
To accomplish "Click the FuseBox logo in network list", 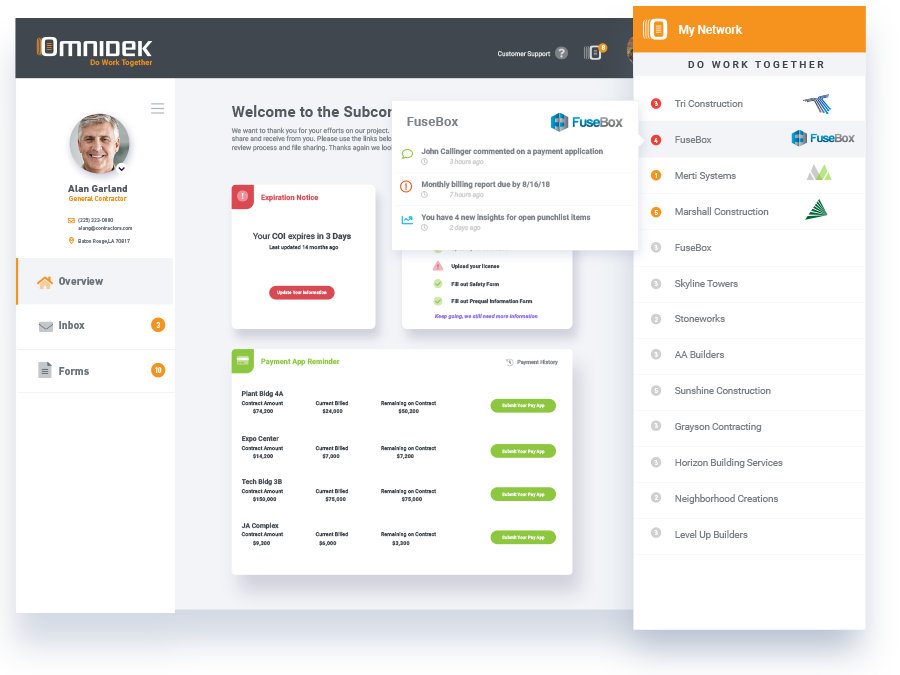I will click(823, 138).
